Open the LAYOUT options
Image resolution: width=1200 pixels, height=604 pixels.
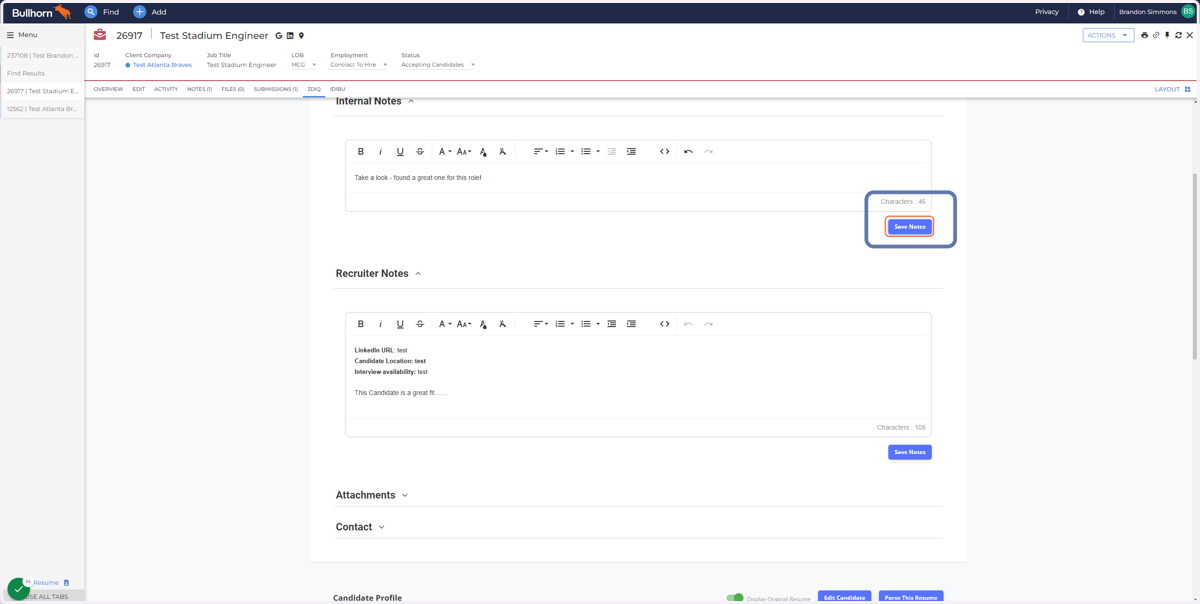point(1172,89)
